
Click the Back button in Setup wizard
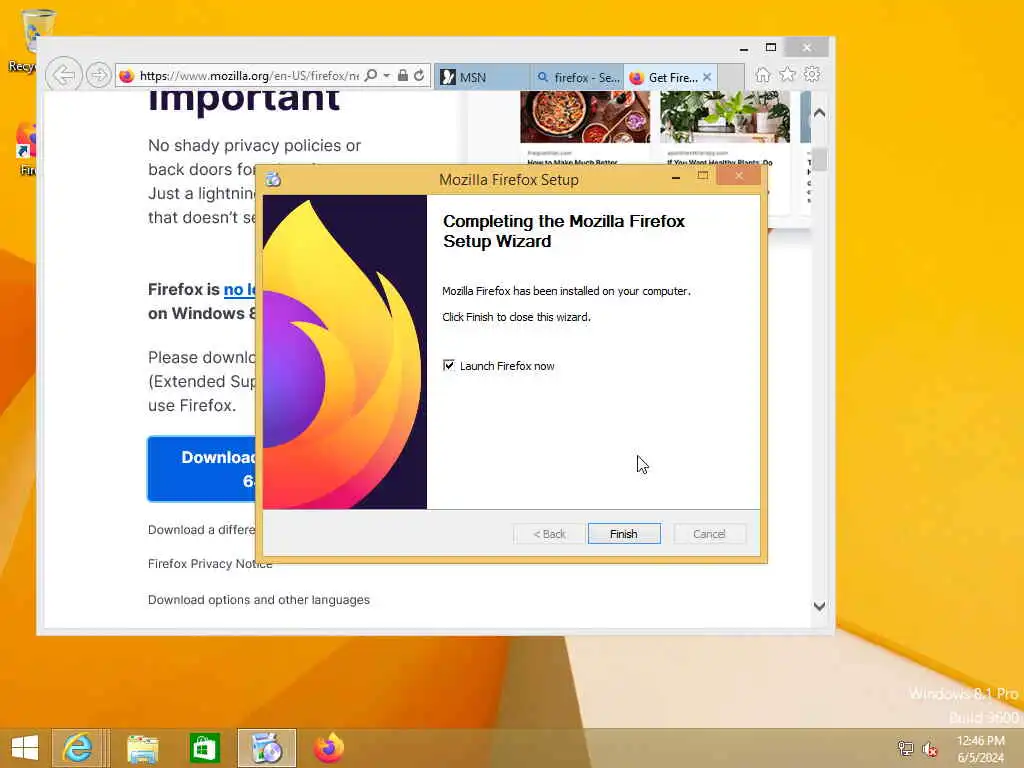tap(549, 534)
